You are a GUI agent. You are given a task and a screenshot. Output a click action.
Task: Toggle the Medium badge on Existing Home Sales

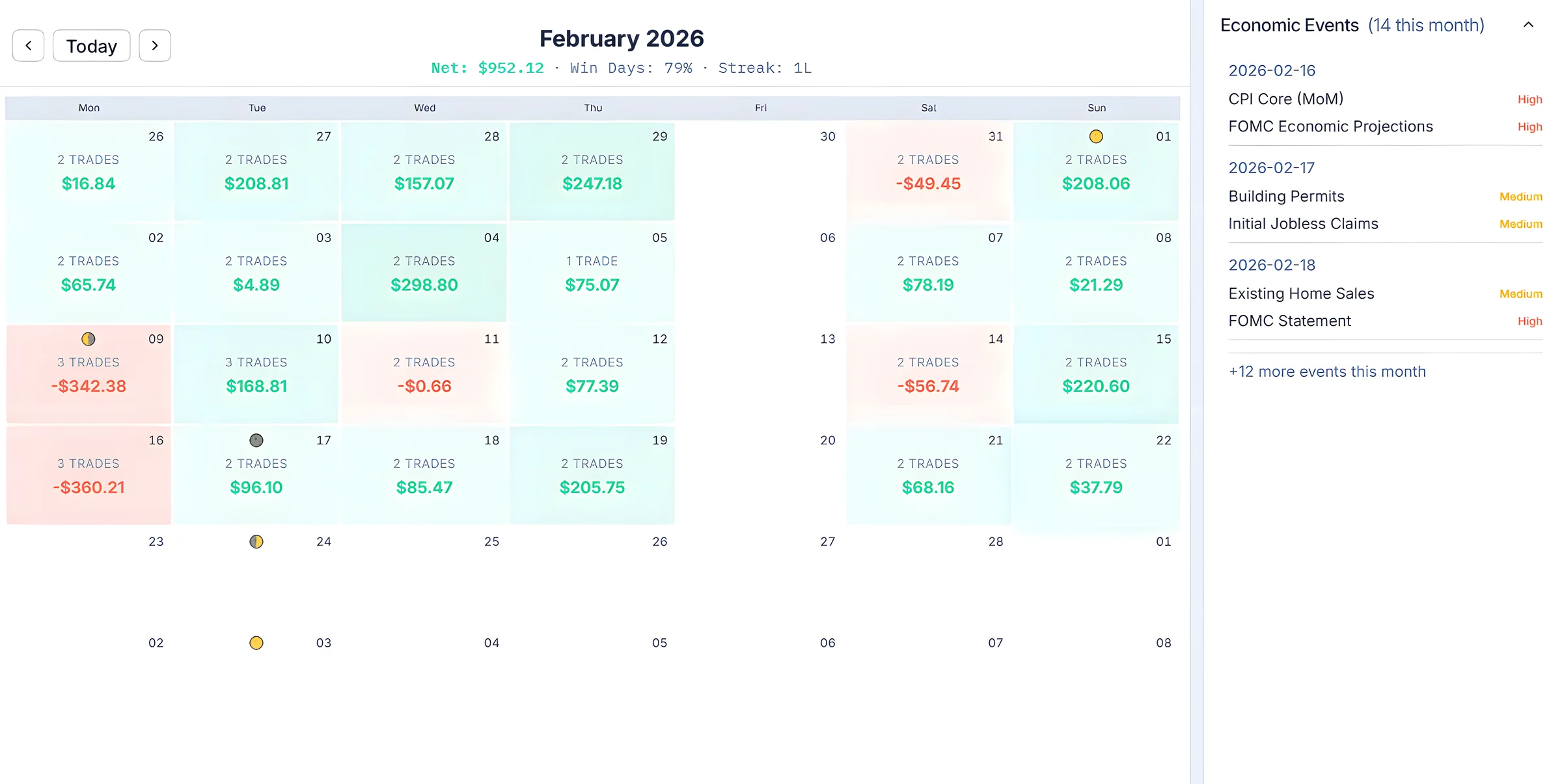(x=1520, y=293)
